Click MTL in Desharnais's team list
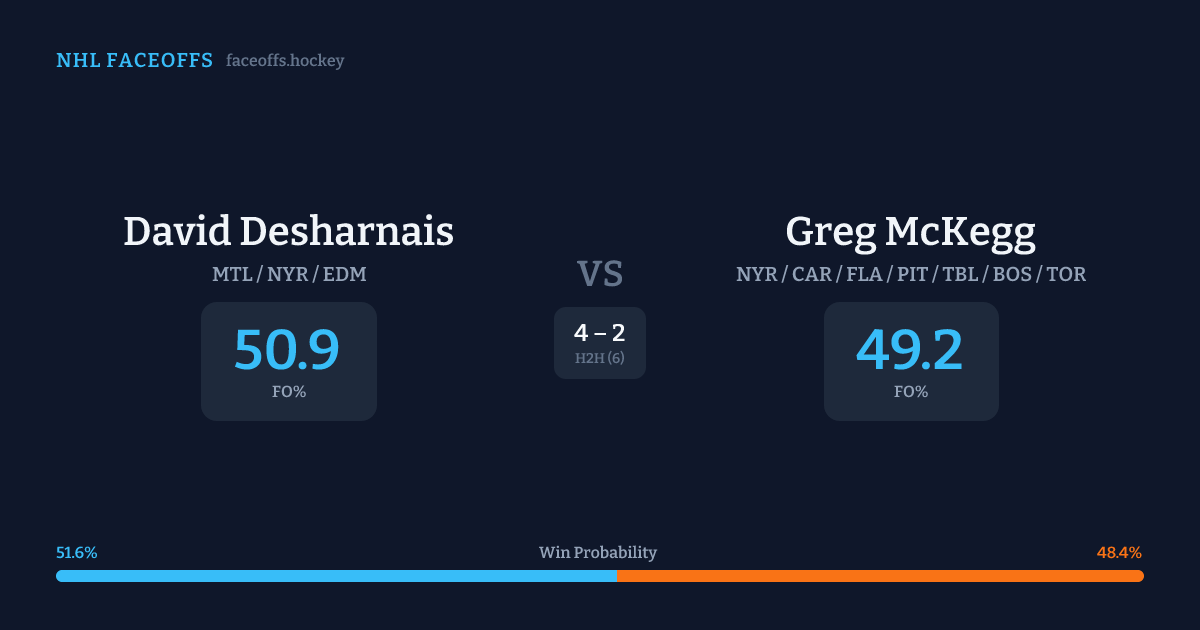The image size is (1200, 630). 231,274
